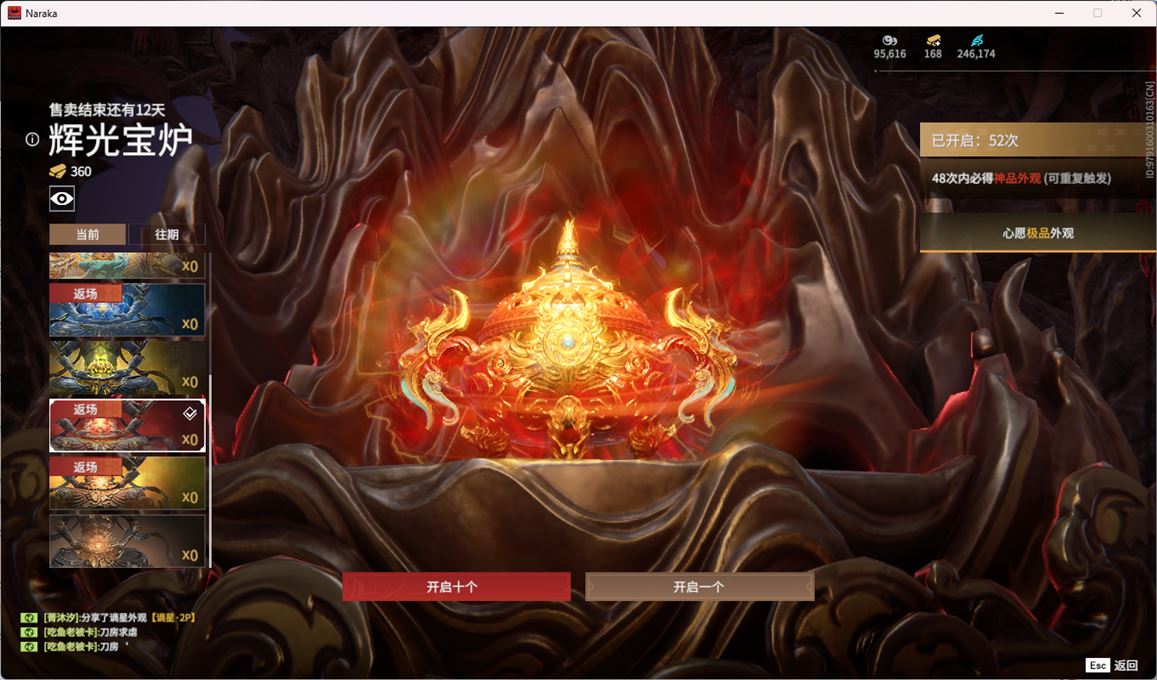1157x680 pixels.
Task: Click the 已开启：52次 counter banner
Action: (1037, 140)
